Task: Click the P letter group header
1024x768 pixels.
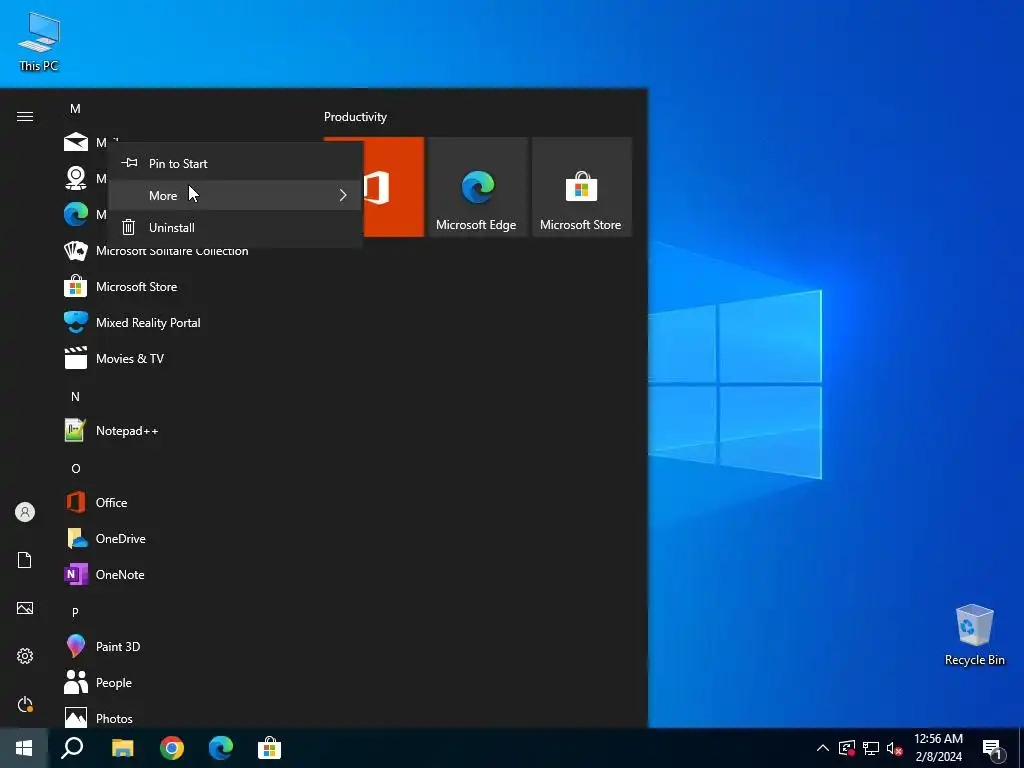Action: click(75, 612)
